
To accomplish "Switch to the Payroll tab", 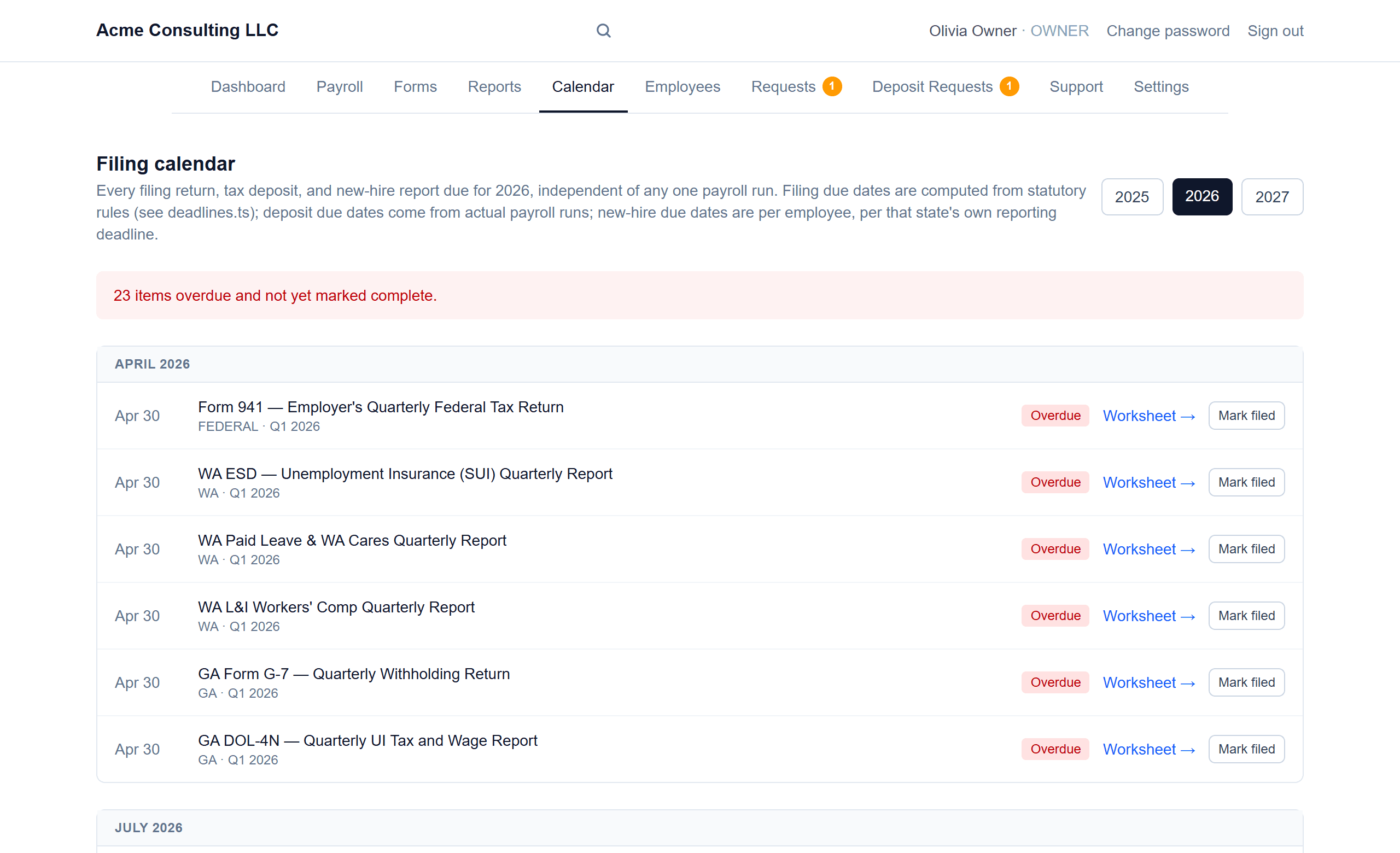I will tap(339, 86).
